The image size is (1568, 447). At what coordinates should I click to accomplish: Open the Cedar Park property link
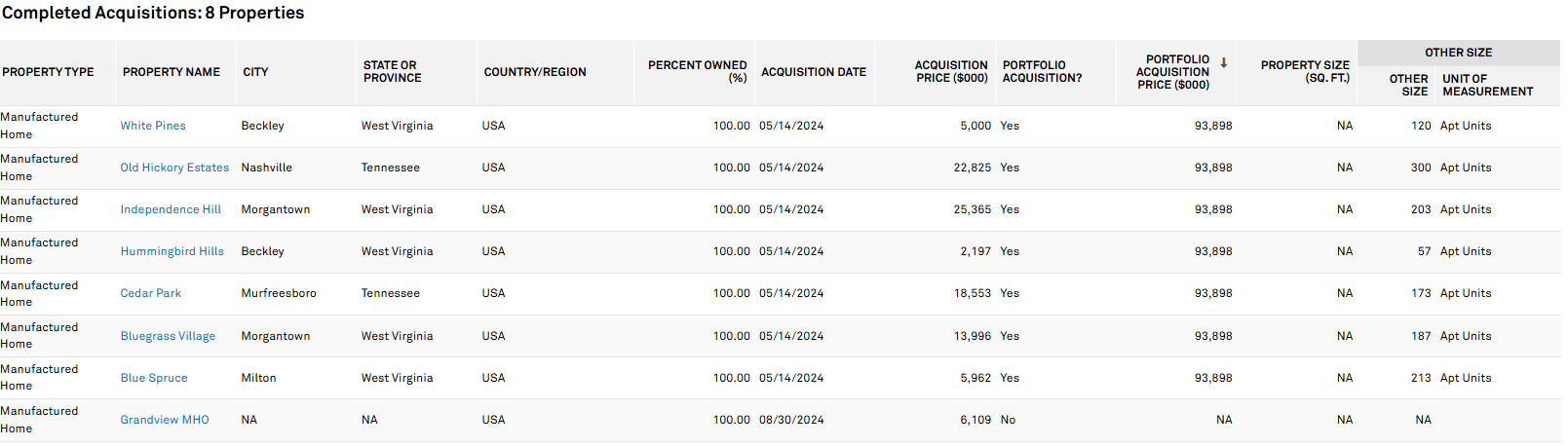pyautogui.click(x=150, y=293)
